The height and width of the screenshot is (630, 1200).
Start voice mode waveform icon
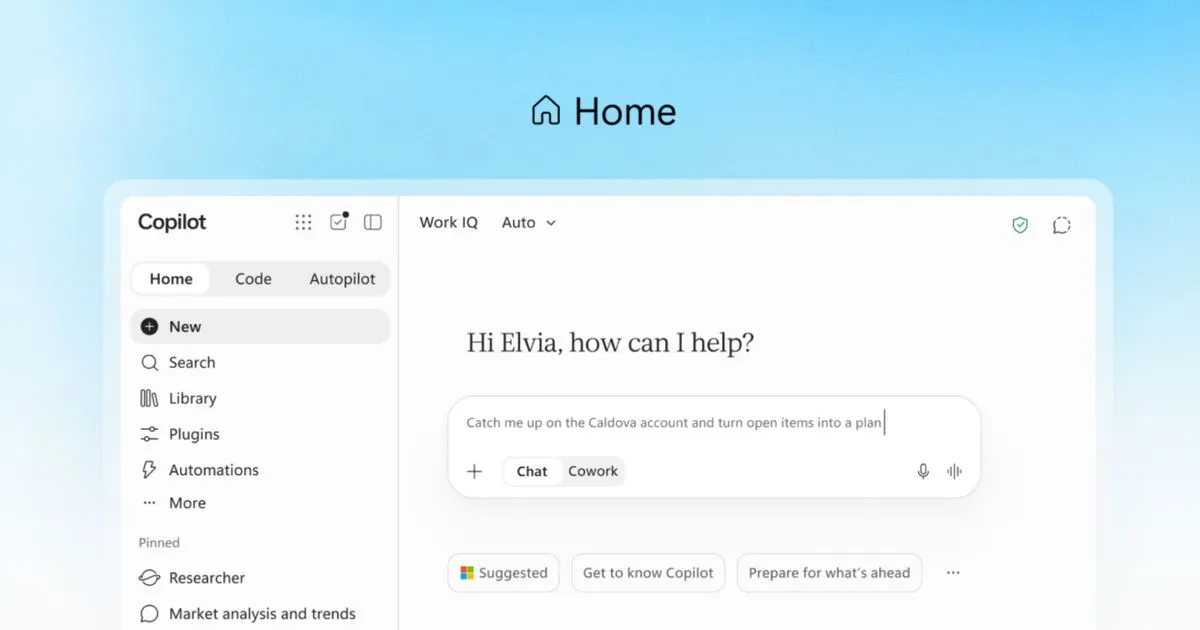(954, 471)
